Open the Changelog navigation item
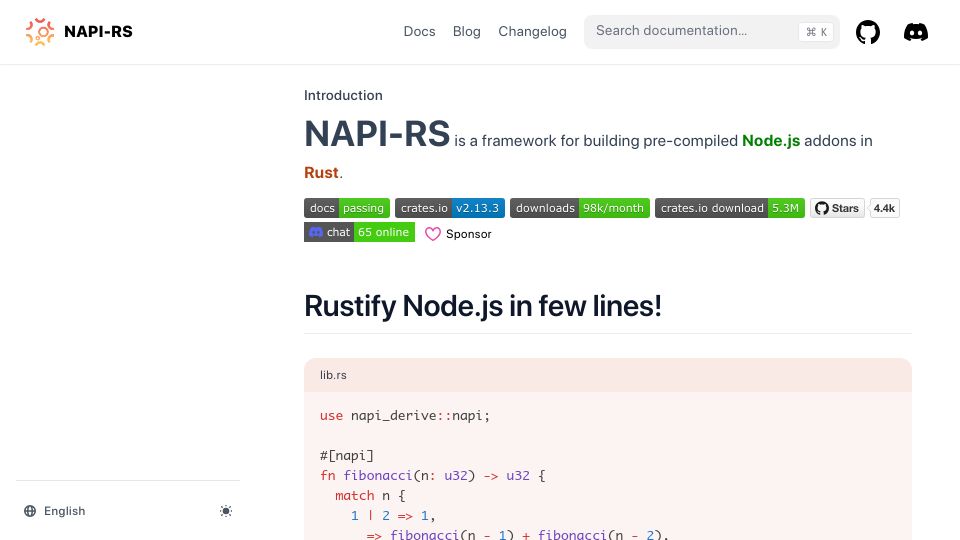The height and width of the screenshot is (540, 960). coord(532,31)
